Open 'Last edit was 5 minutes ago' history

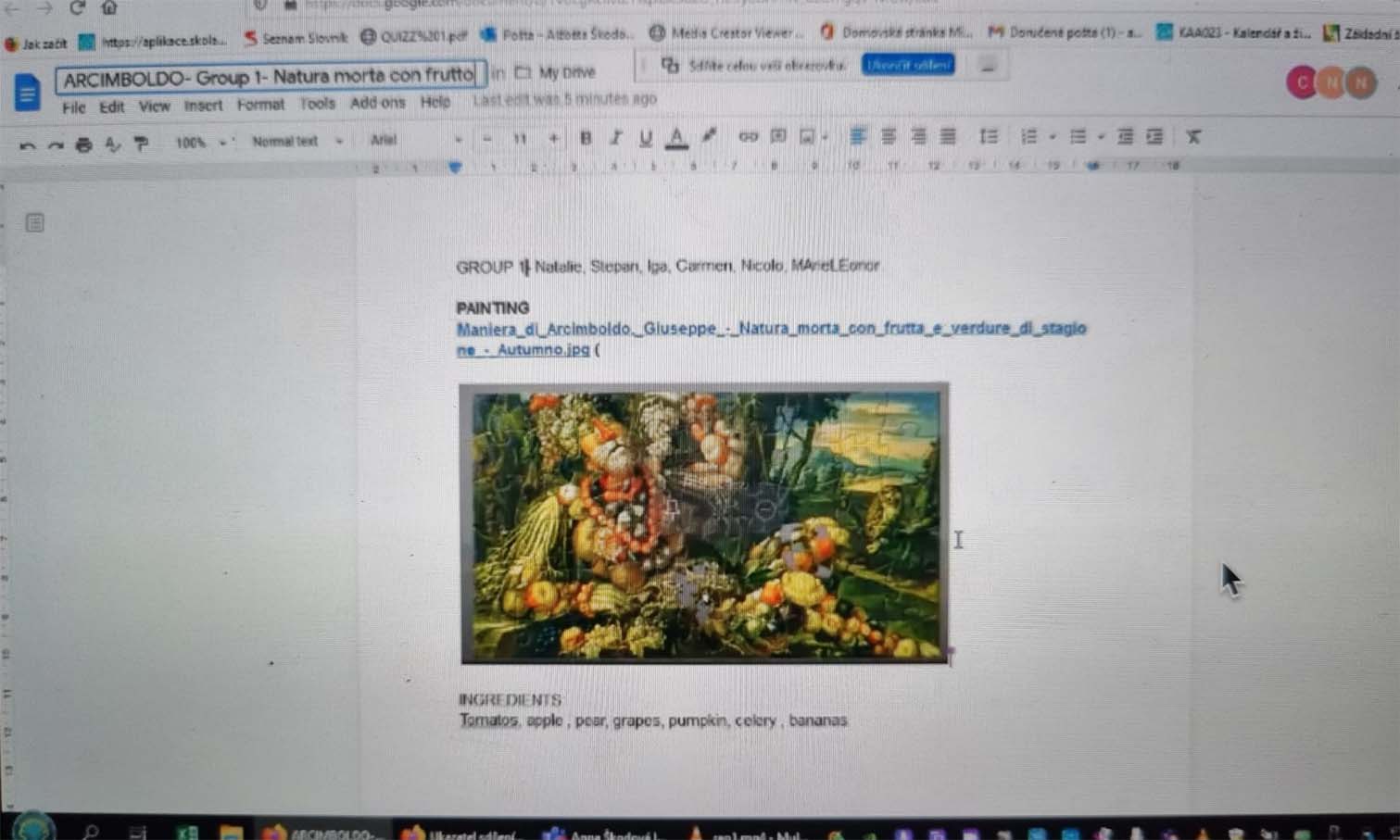[x=564, y=99]
